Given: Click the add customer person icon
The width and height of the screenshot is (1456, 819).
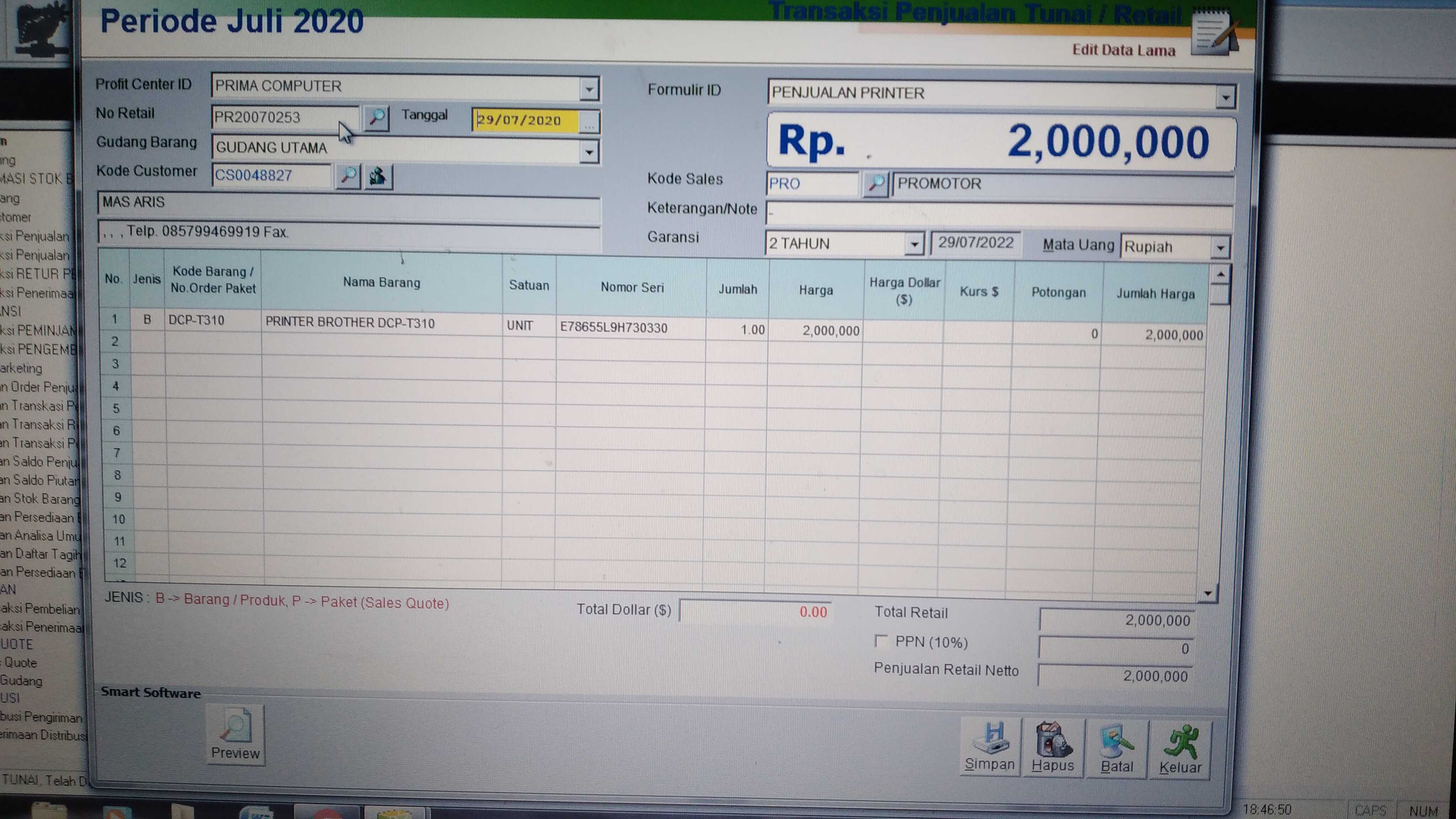Looking at the screenshot, I should [x=378, y=177].
